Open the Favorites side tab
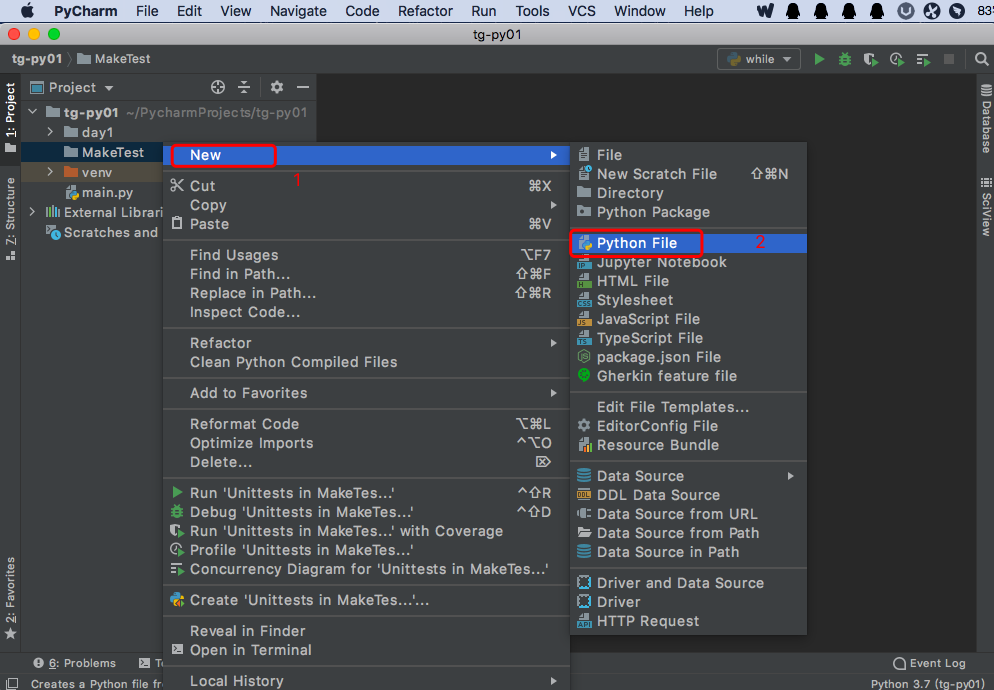This screenshot has height=690, width=994. coord(10,598)
